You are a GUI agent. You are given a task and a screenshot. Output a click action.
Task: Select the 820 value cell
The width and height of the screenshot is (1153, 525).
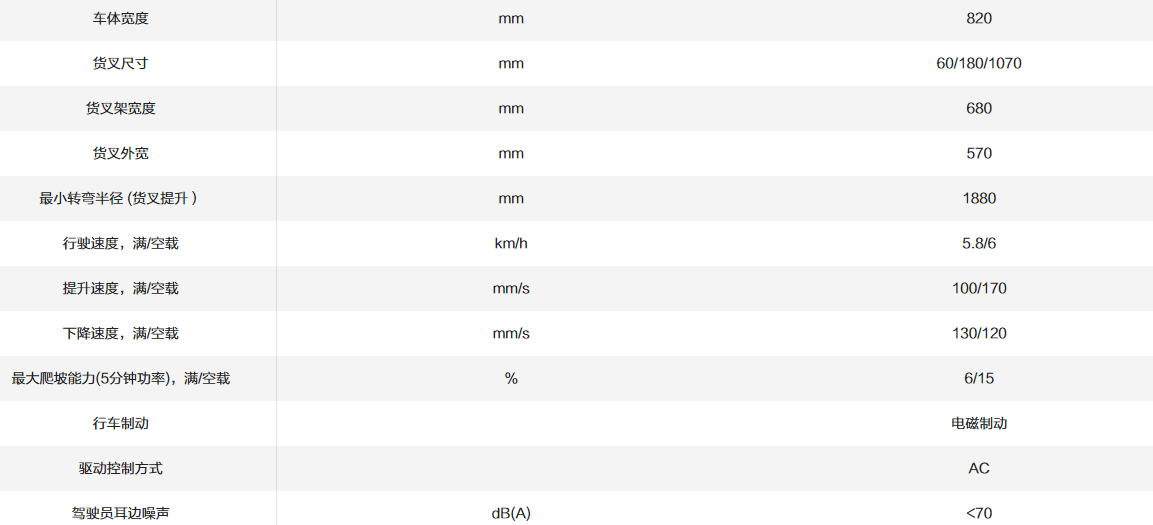coord(979,18)
